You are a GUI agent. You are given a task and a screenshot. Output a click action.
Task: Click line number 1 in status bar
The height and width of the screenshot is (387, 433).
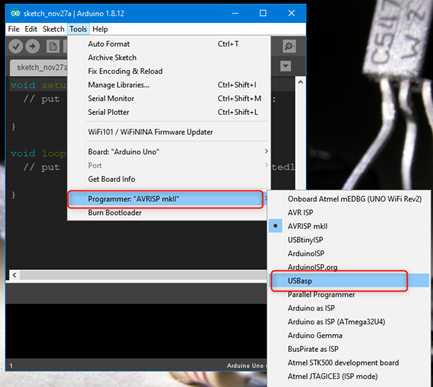11,366
